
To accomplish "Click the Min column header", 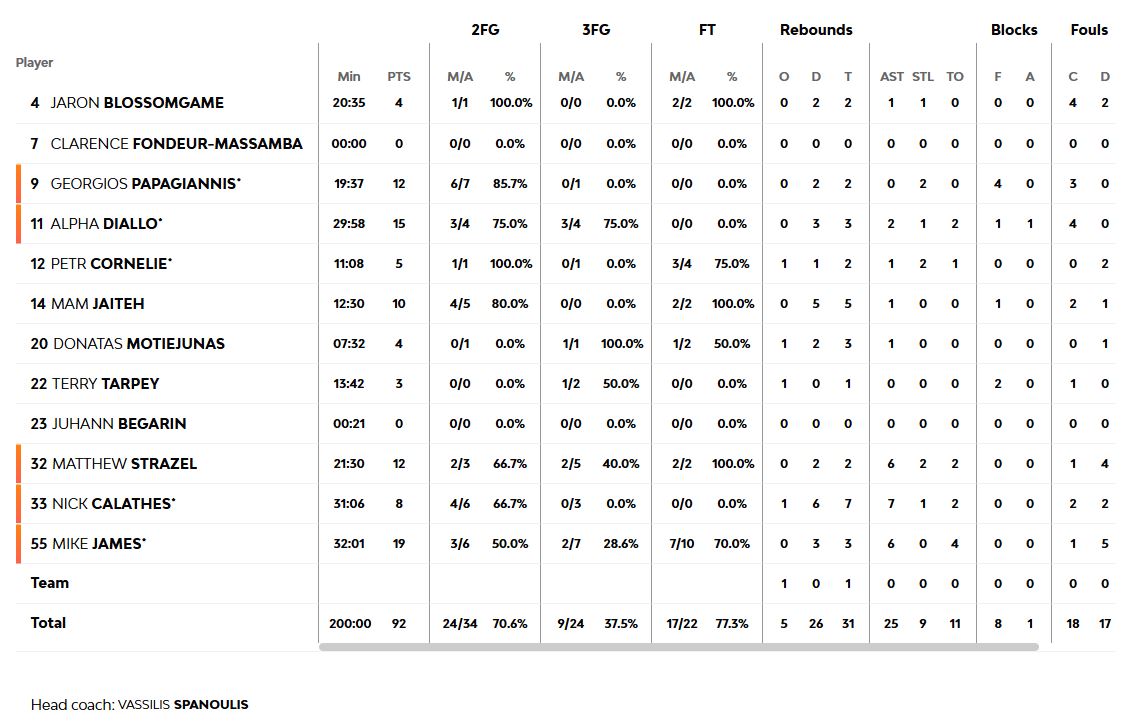I will (349, 77).
